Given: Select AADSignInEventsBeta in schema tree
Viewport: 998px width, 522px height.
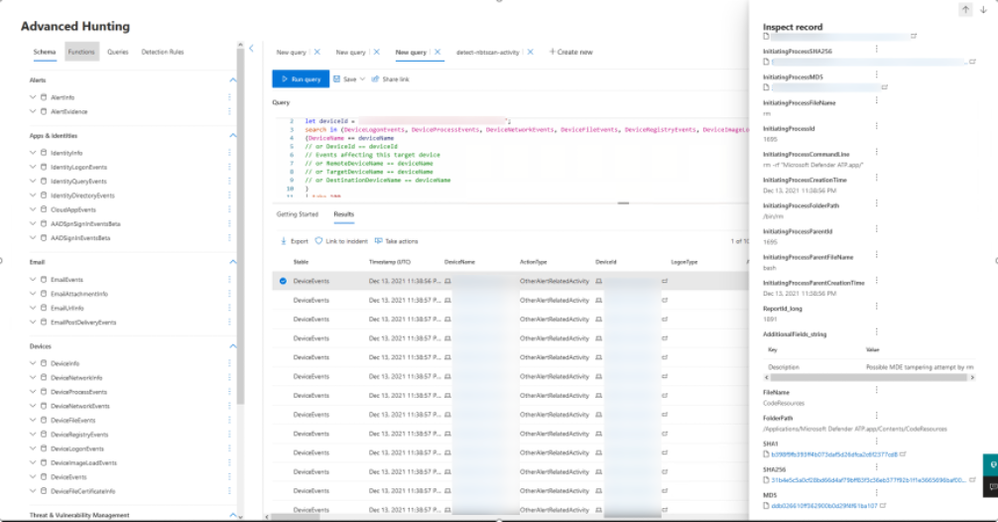Looking at the screenshot, I should pyautogui.click(x=80, y=237).
